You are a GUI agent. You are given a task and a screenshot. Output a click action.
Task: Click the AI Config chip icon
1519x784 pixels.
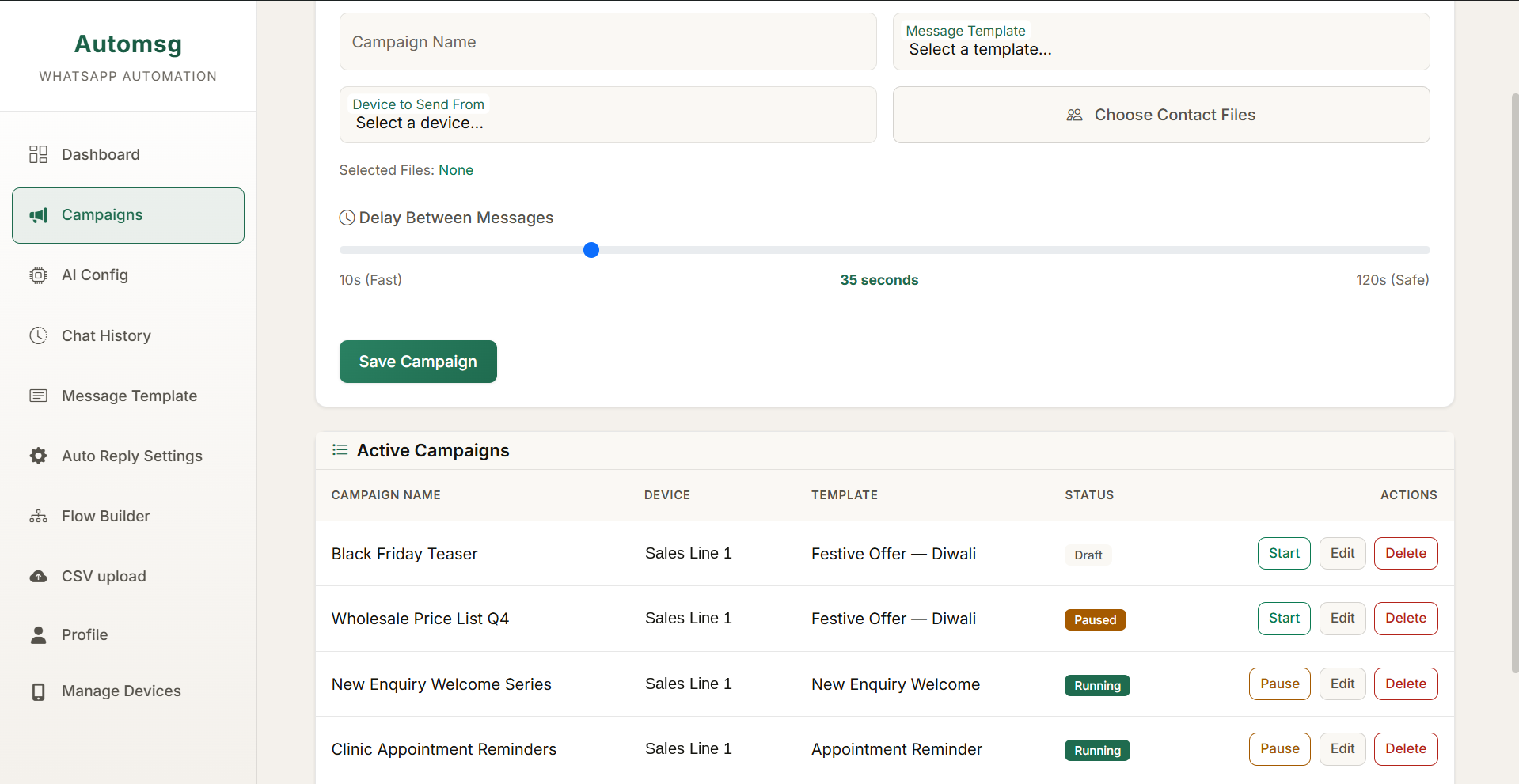click(38, 275)
